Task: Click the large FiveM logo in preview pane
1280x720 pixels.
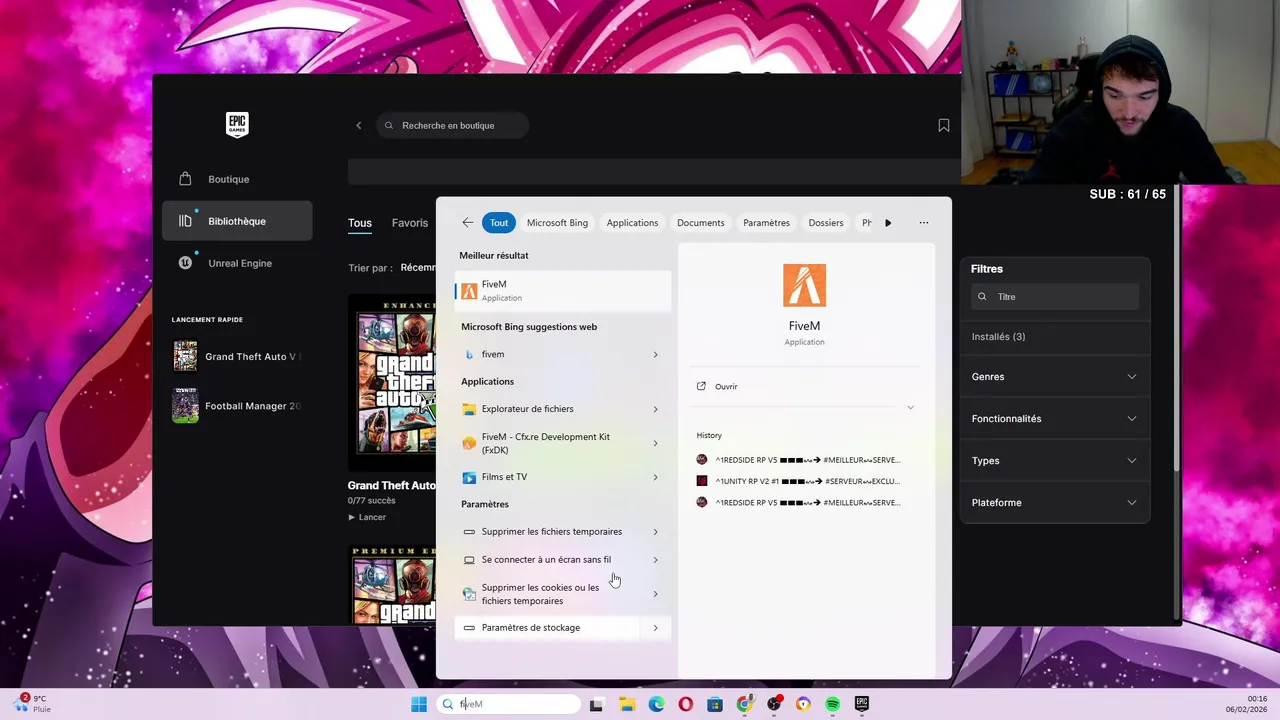Action: [x=804, y=285]
